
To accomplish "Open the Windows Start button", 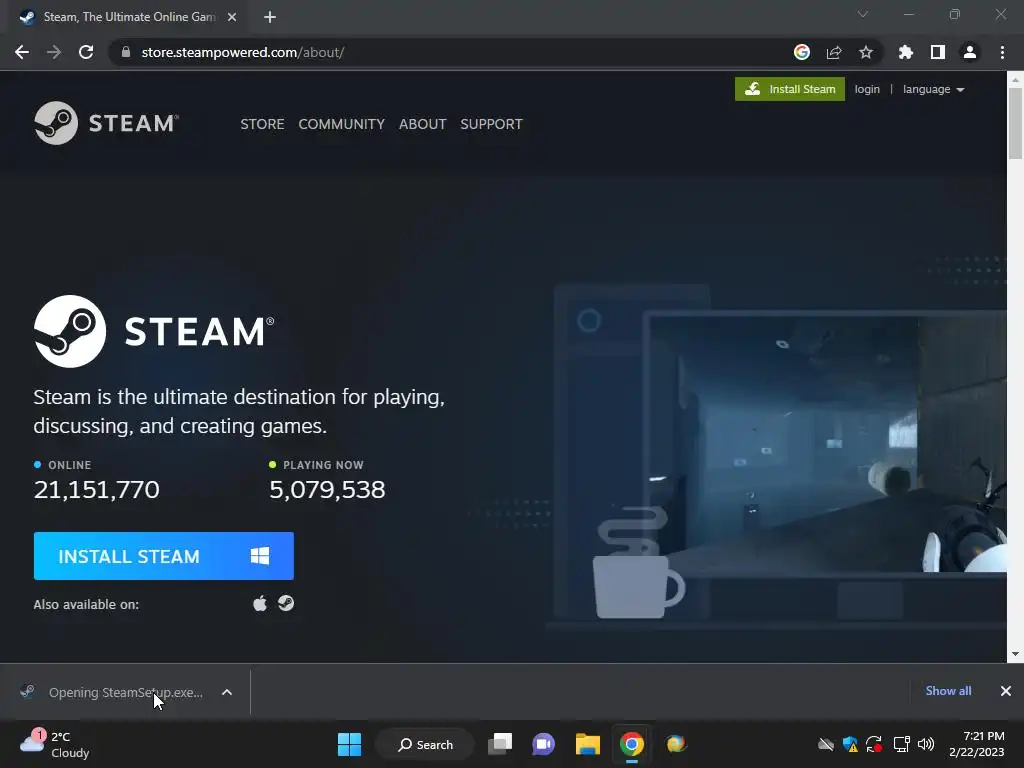I will [x=349, y=744].
